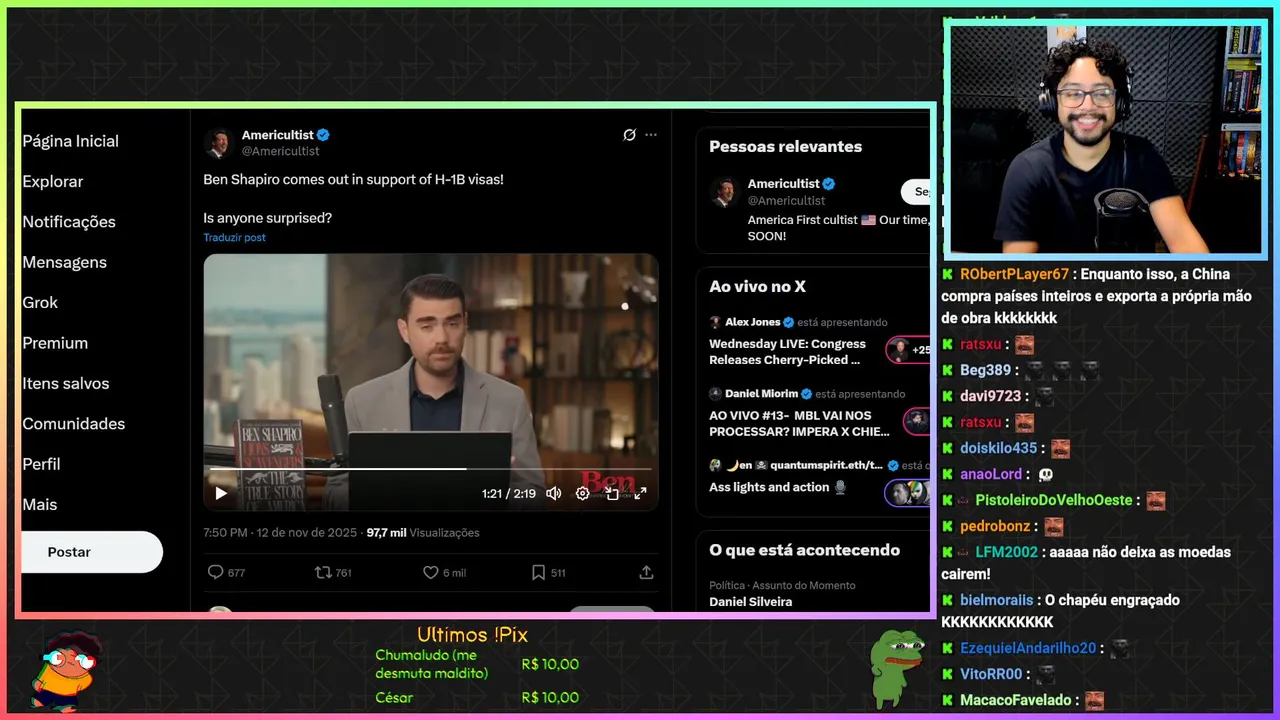Open Grok from the sidebar
This screenshot has width=1280, height=720.
(x=40, y=302)
